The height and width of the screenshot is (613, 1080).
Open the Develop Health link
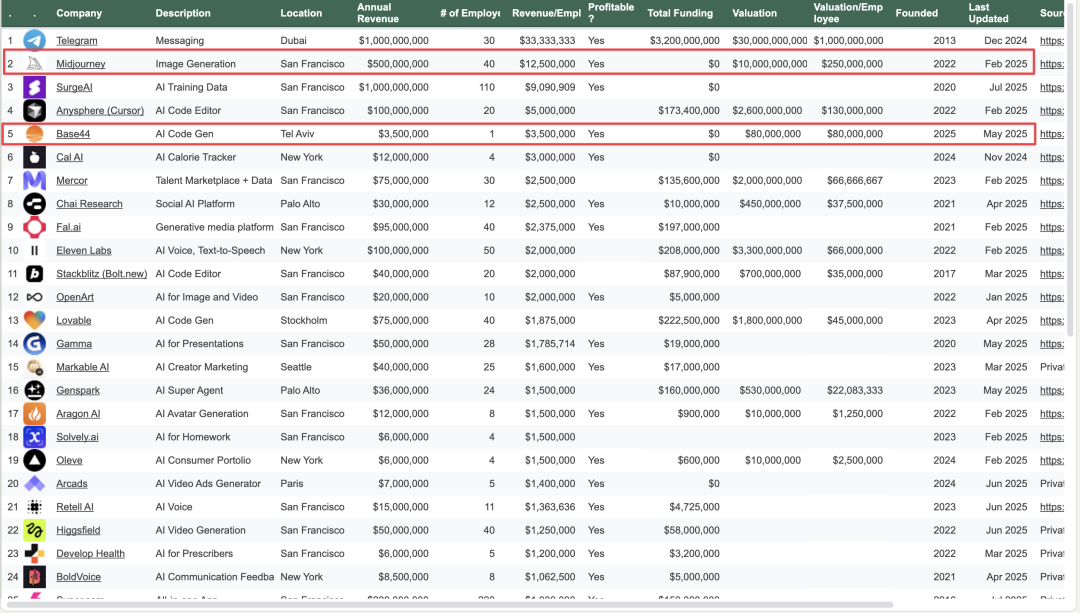(90, 554)
